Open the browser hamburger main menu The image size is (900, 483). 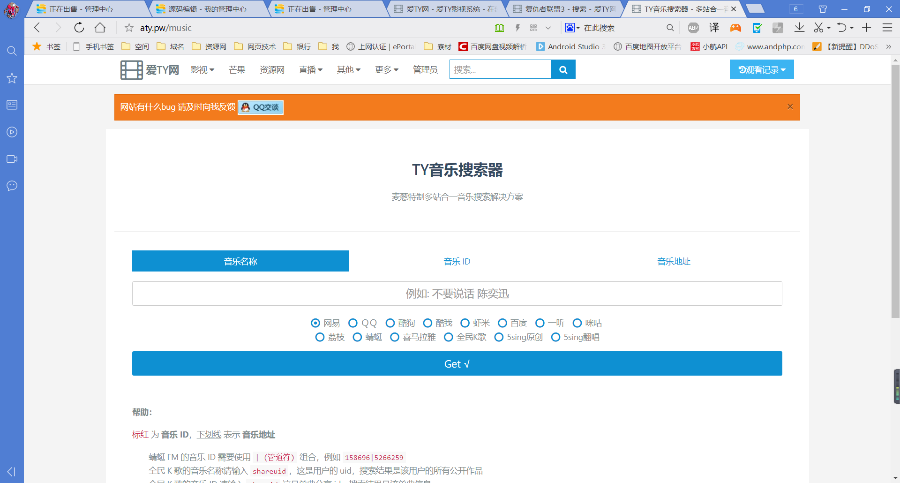tap(887, 28)
